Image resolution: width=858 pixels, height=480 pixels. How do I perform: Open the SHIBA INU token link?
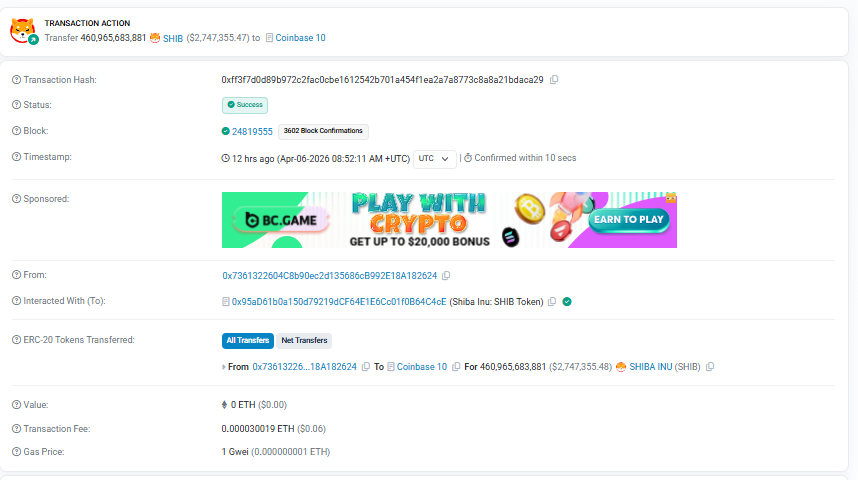coord(651,367)
